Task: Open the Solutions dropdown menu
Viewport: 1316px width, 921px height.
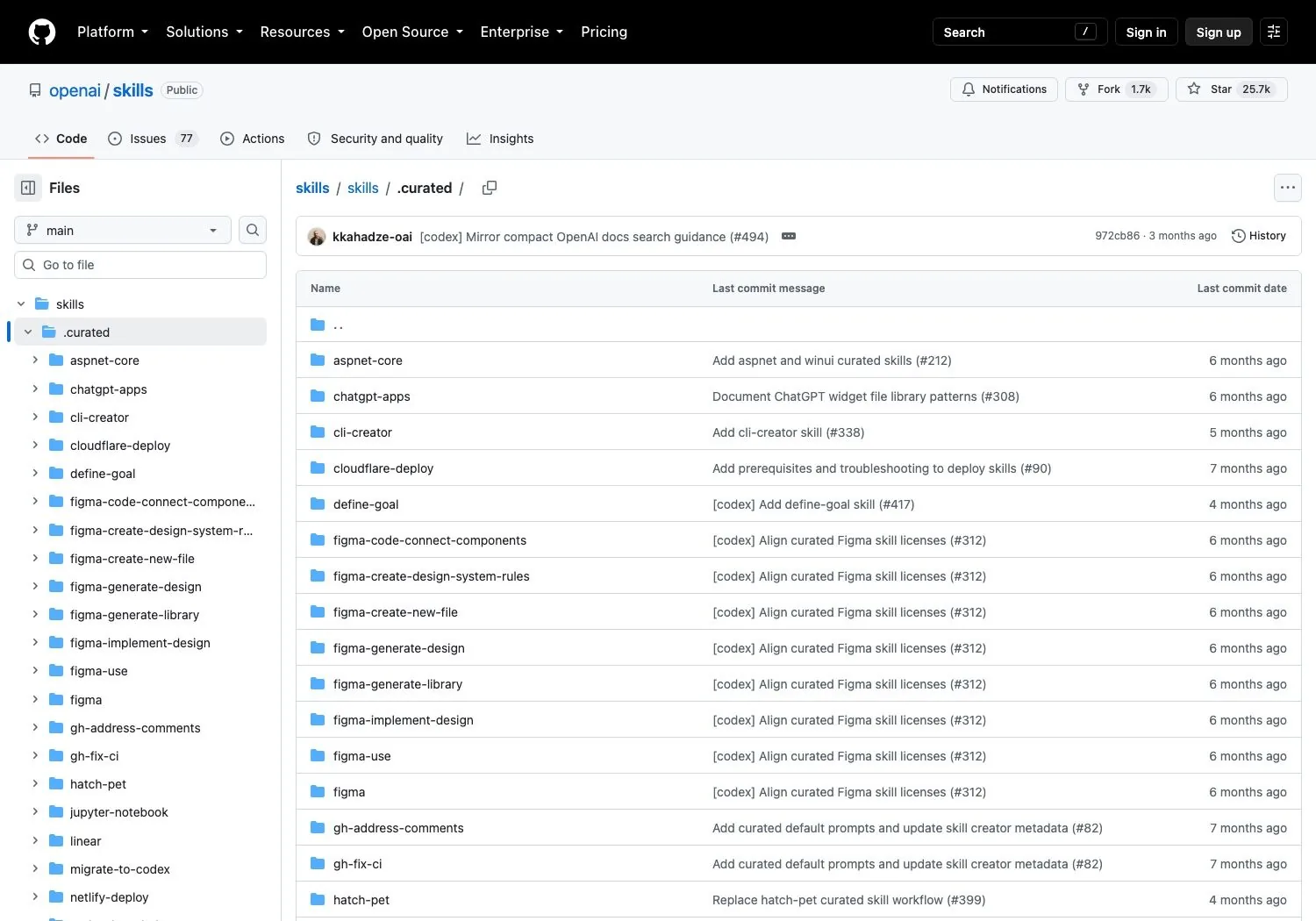Action: pos(204,32)
